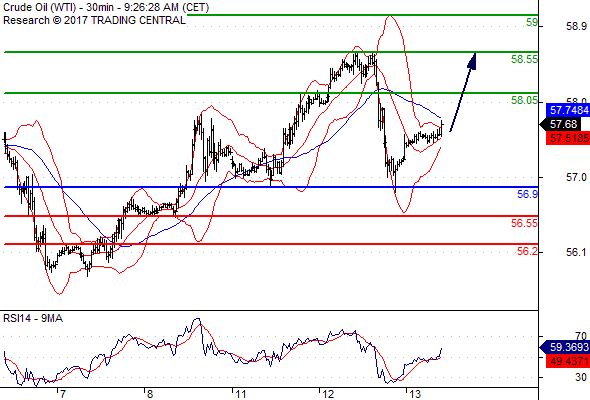Screen dimensions: 590x400
Task: Click the 58.55 green resistance label
Action: pyautogui.click(x=524, y=59)
